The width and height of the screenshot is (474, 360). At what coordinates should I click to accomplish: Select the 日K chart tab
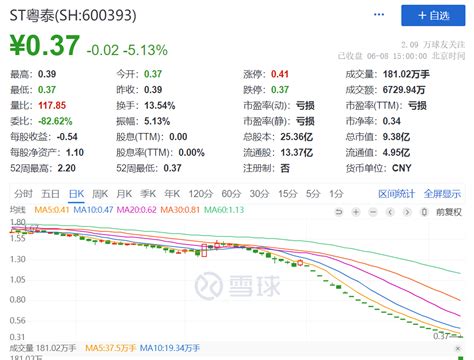(76, 194)
